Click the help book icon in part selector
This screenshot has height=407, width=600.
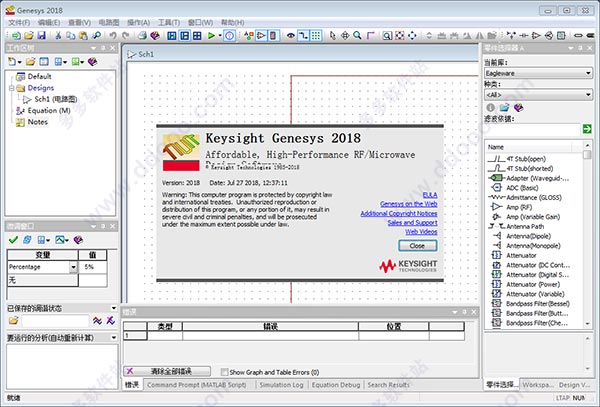pyautogui.click(x=518, y=107)
